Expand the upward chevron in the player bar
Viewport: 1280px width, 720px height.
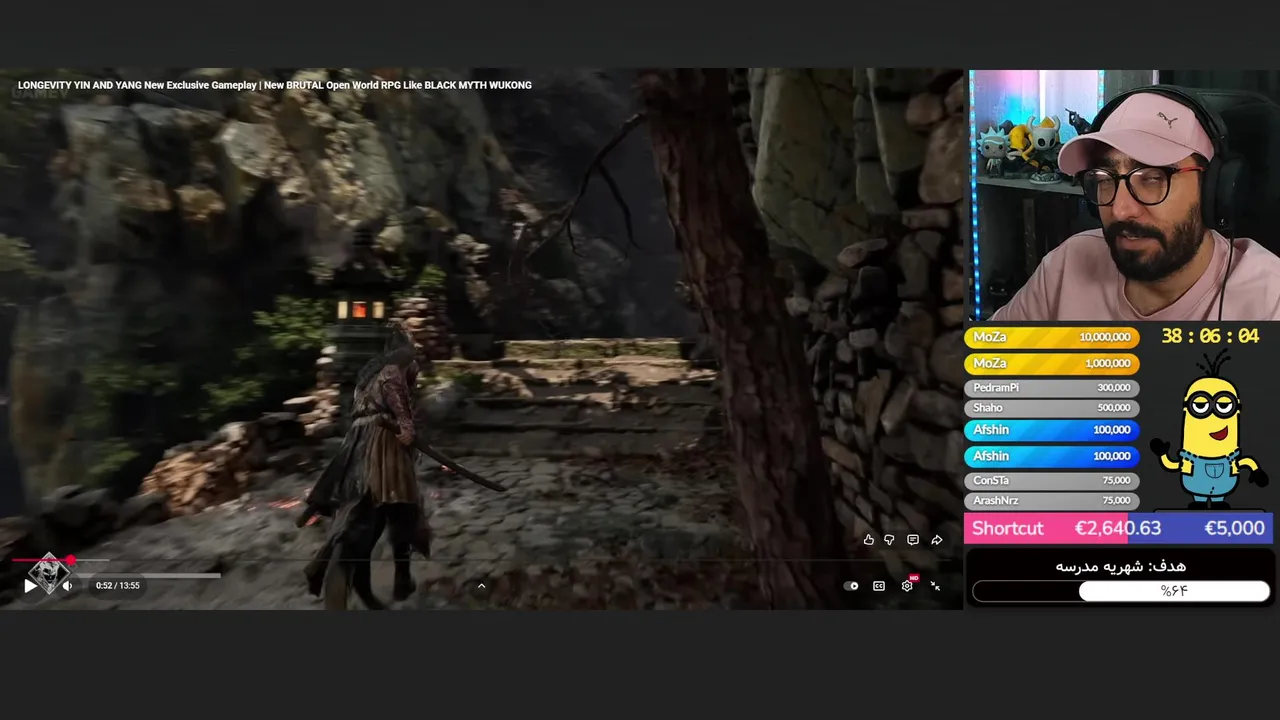pos(481,586)
